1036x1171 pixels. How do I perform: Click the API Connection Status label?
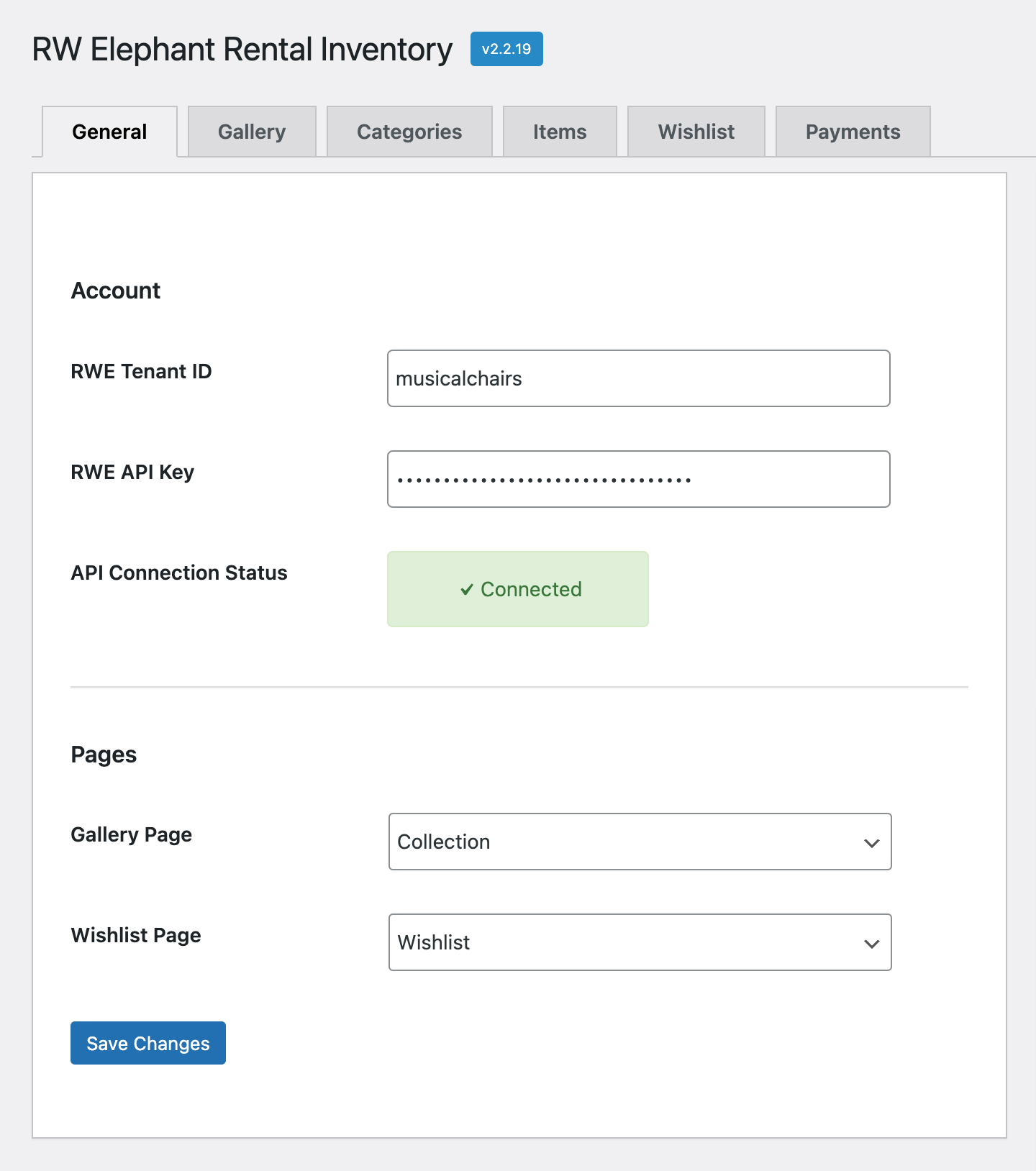click(179, 573)
